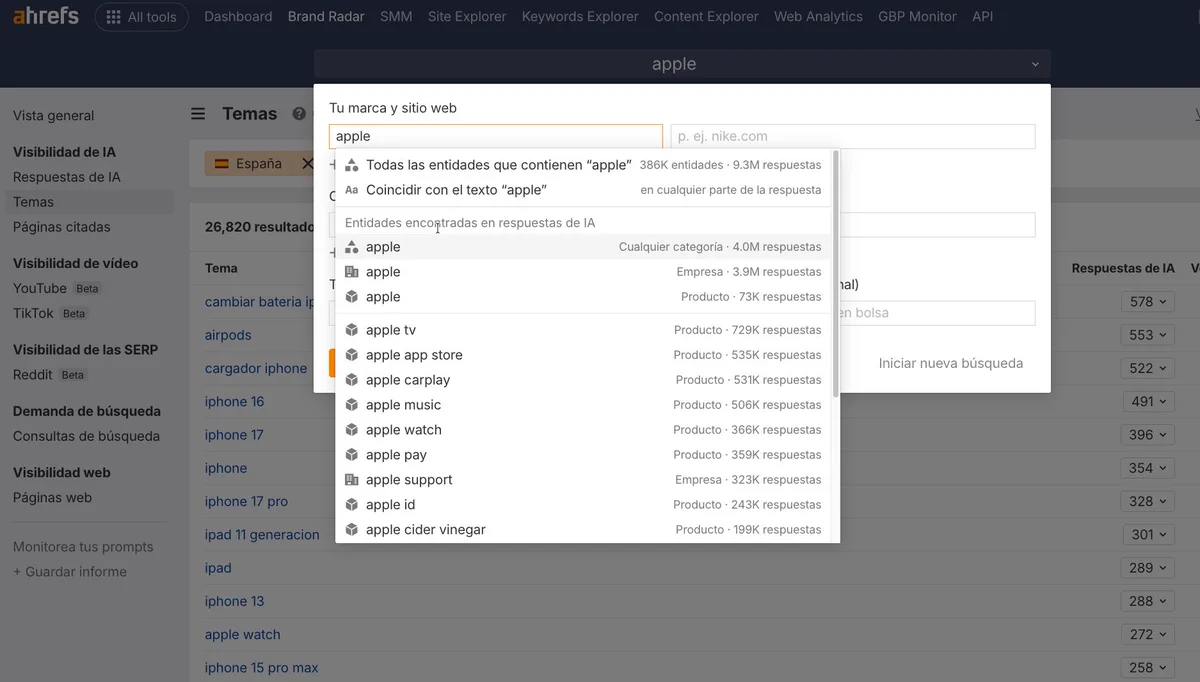Expand the 301 responses dropdown for ipad 11 generacion
The width and height of the screenshot is (1200, 682).
(x=1147, y=535)
